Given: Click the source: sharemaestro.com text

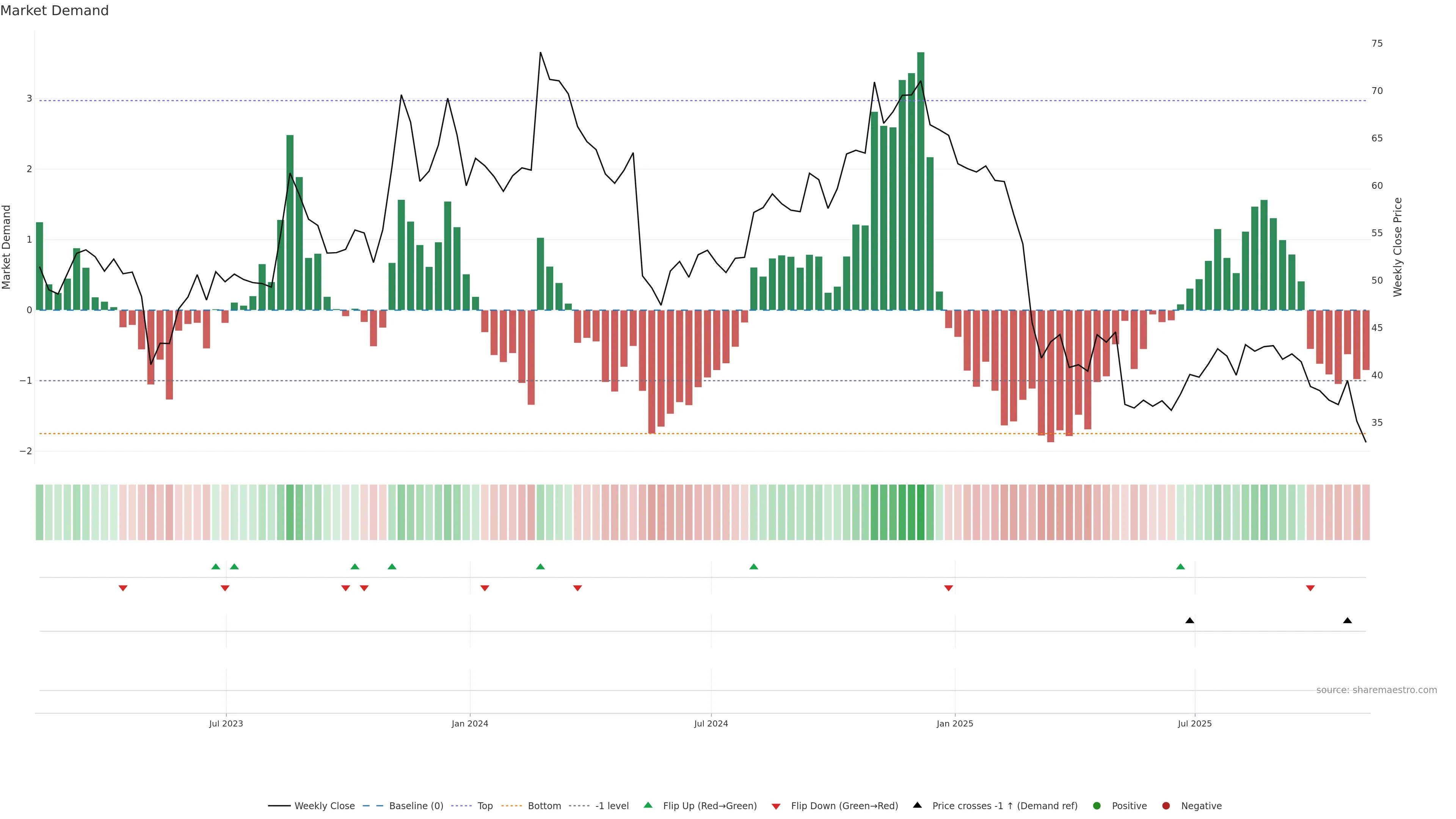Looking at the screenshot, I should tap(1376, 690).
